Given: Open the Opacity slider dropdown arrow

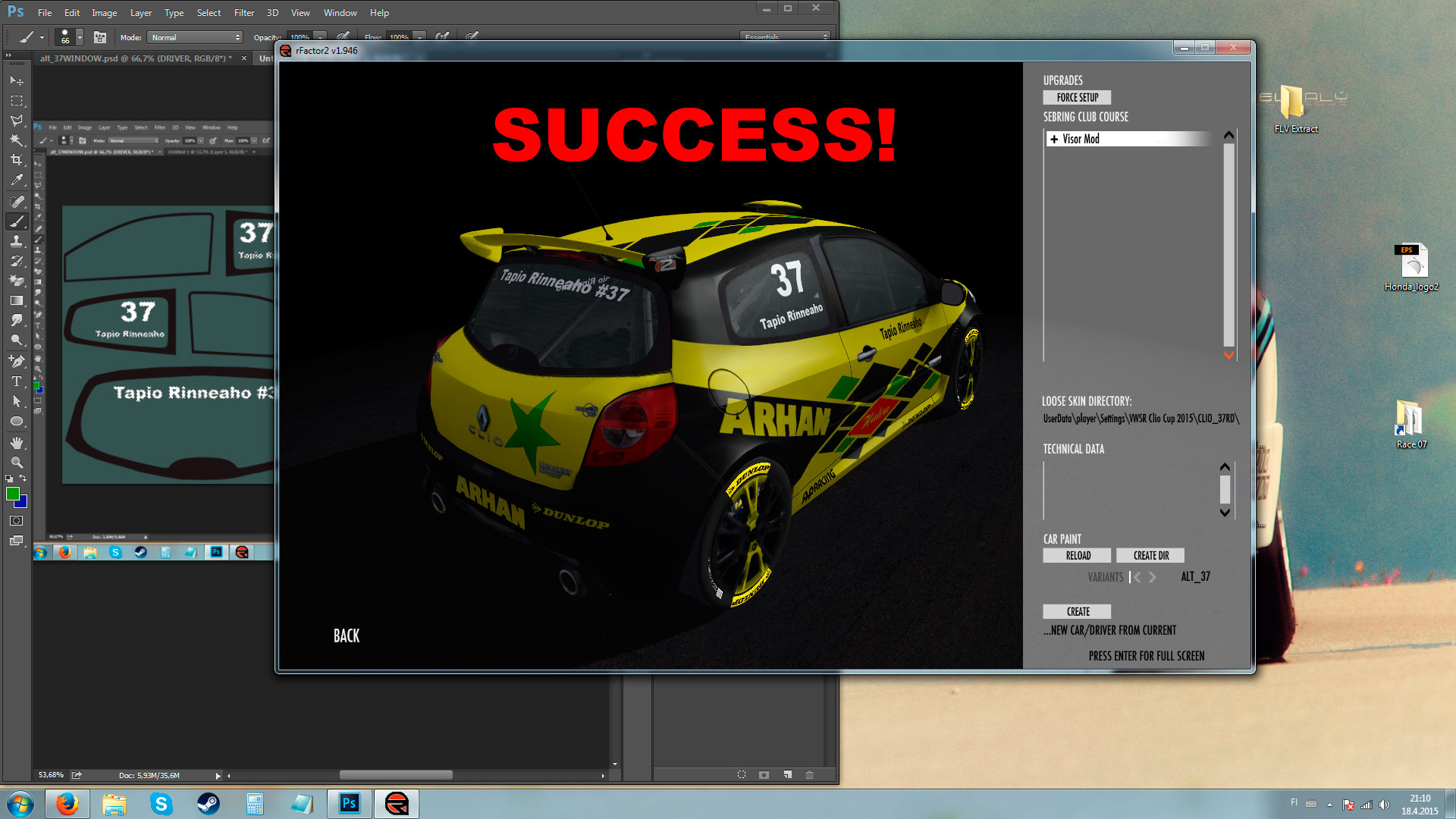Looking at the screenshot, I should pos(321,37).
